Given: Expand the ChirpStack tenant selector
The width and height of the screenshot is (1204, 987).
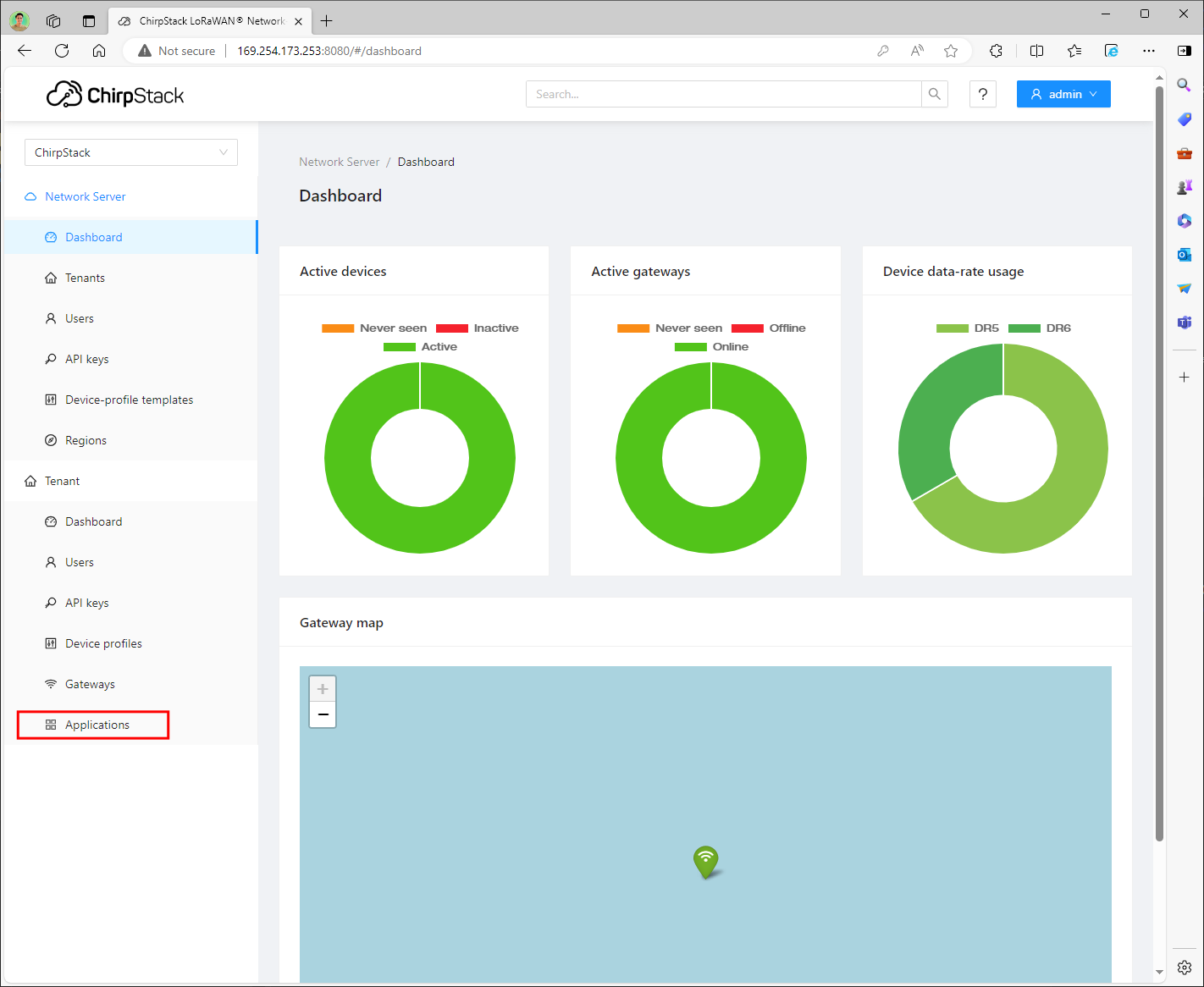Looking at the screenshot, I should click(x=130, y=152).
